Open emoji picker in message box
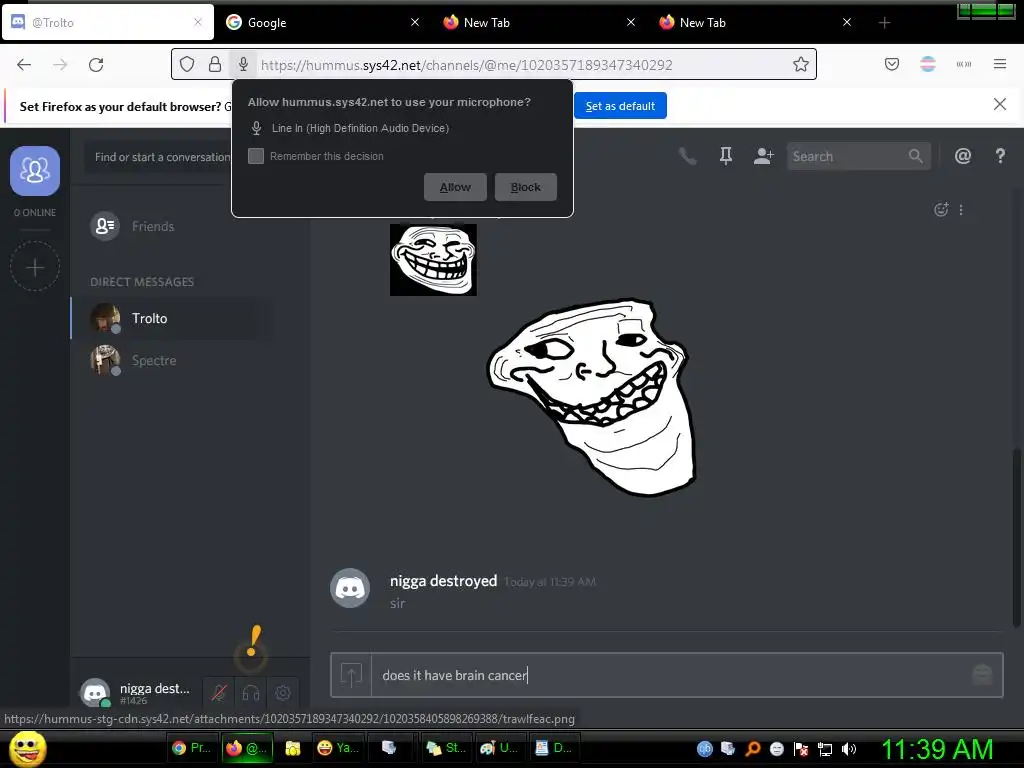 (x=982, y=674)
